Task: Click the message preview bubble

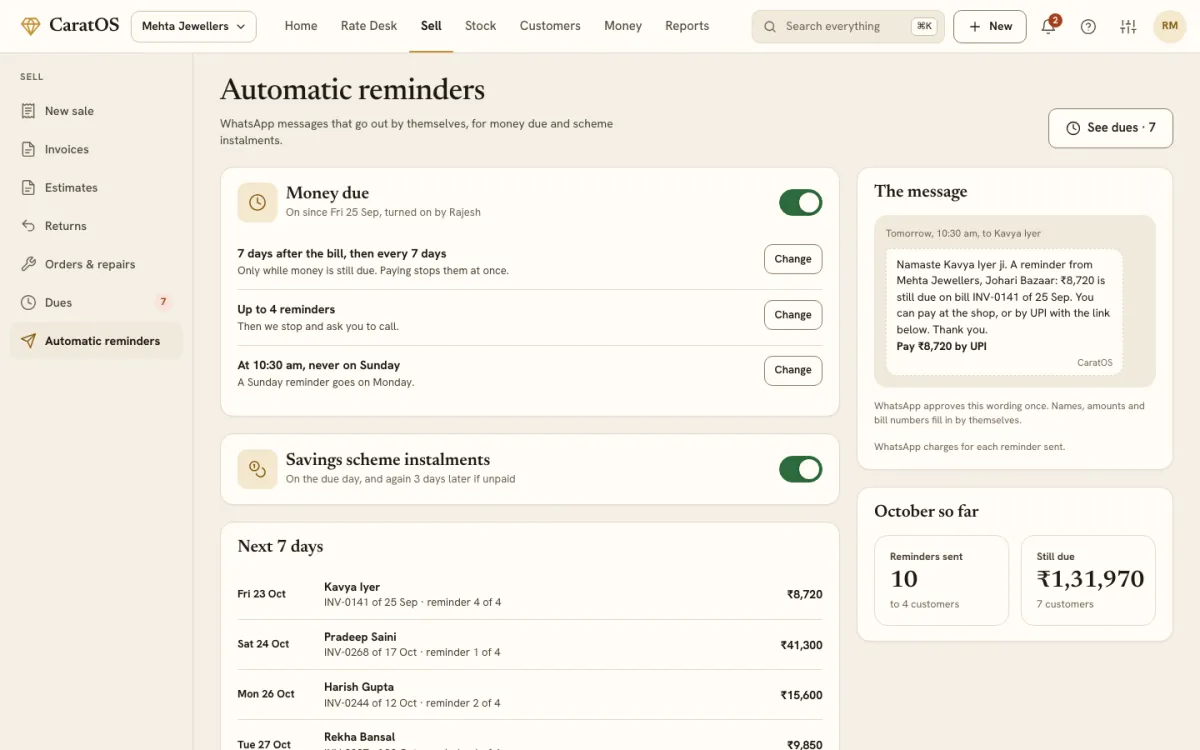Action: pos(1004,312)
